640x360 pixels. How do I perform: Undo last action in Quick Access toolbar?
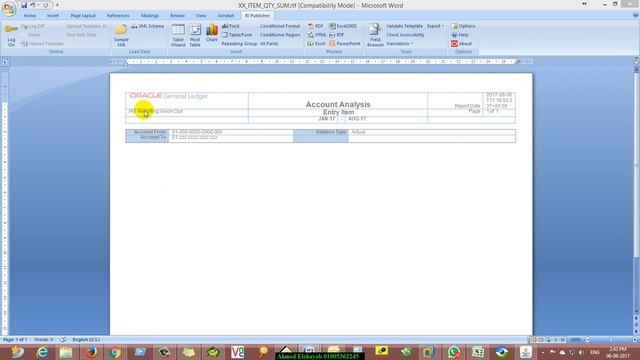32,5
